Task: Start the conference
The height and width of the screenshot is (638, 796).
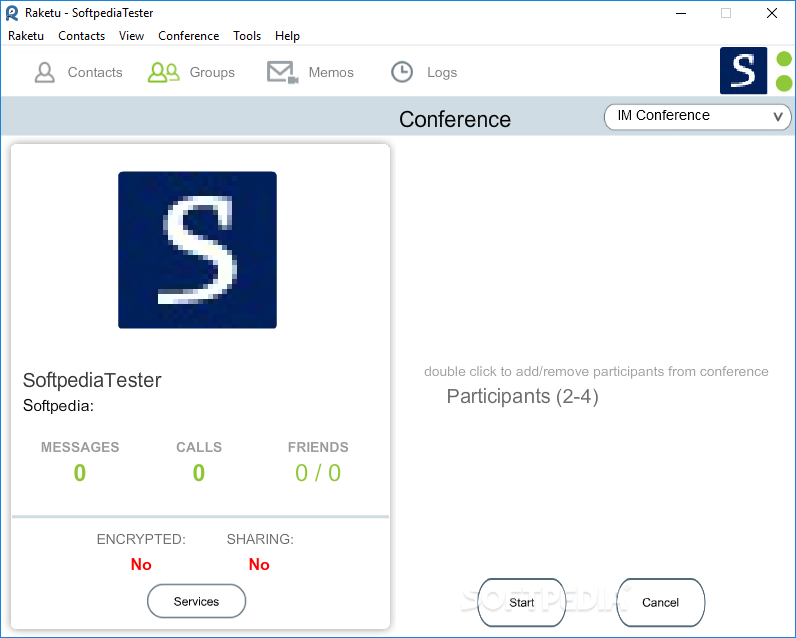Action: pos(521,602)
